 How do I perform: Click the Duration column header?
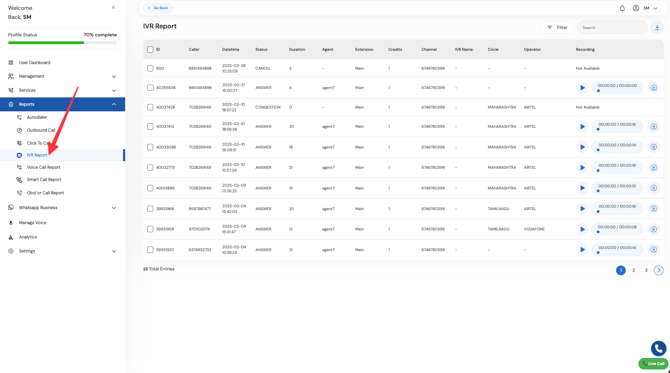[297, 50]
